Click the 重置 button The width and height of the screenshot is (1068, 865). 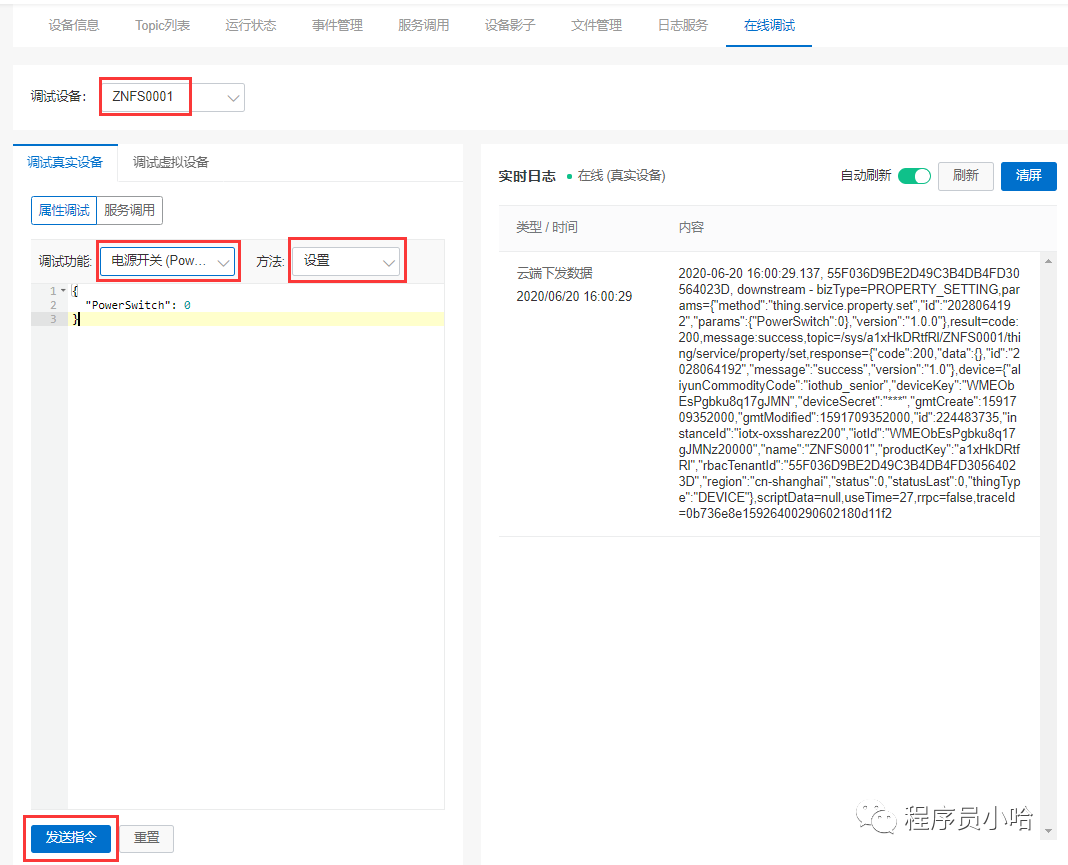[x=147, y=838]
